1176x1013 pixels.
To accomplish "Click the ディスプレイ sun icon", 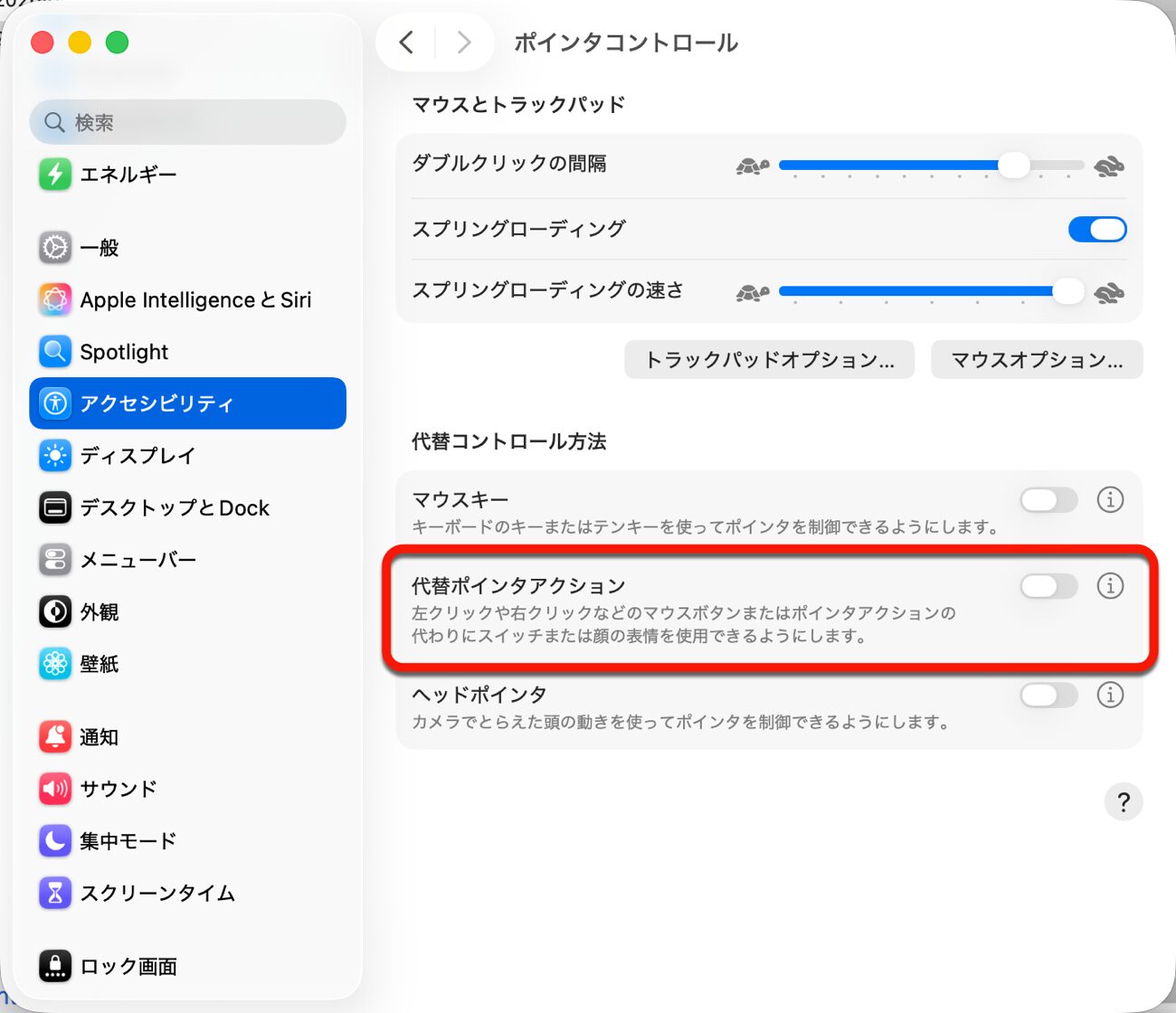I will (x=55, y=455).
